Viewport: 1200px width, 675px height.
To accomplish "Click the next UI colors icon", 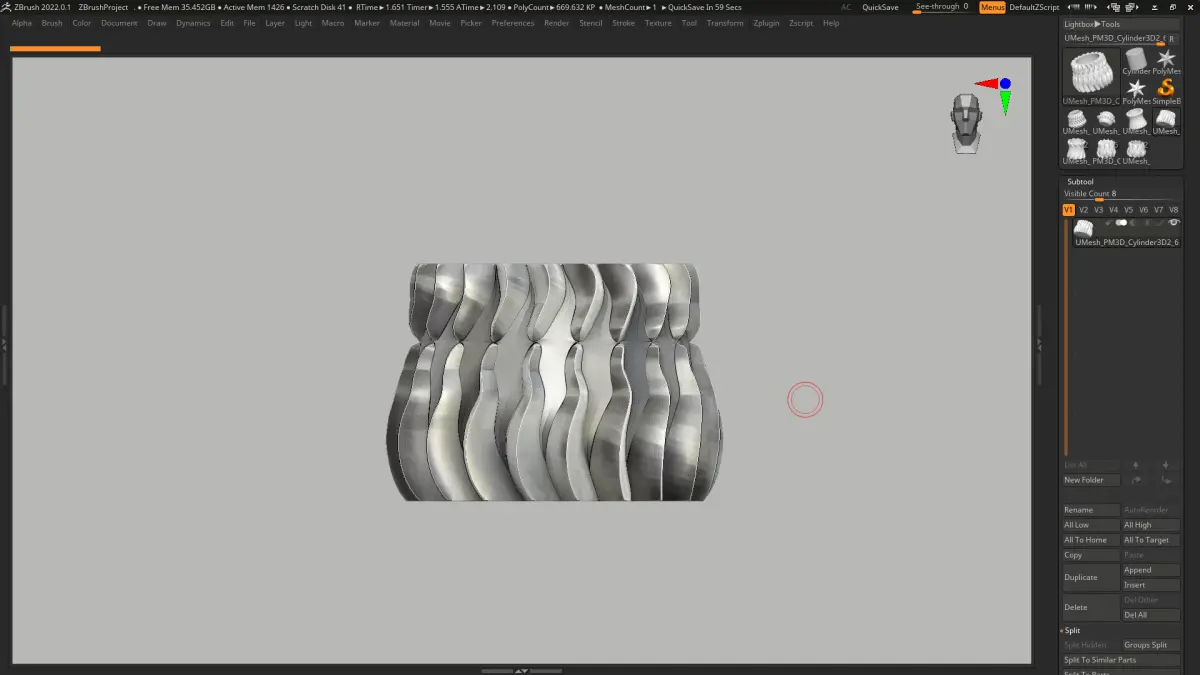I will pos(1089,7).
